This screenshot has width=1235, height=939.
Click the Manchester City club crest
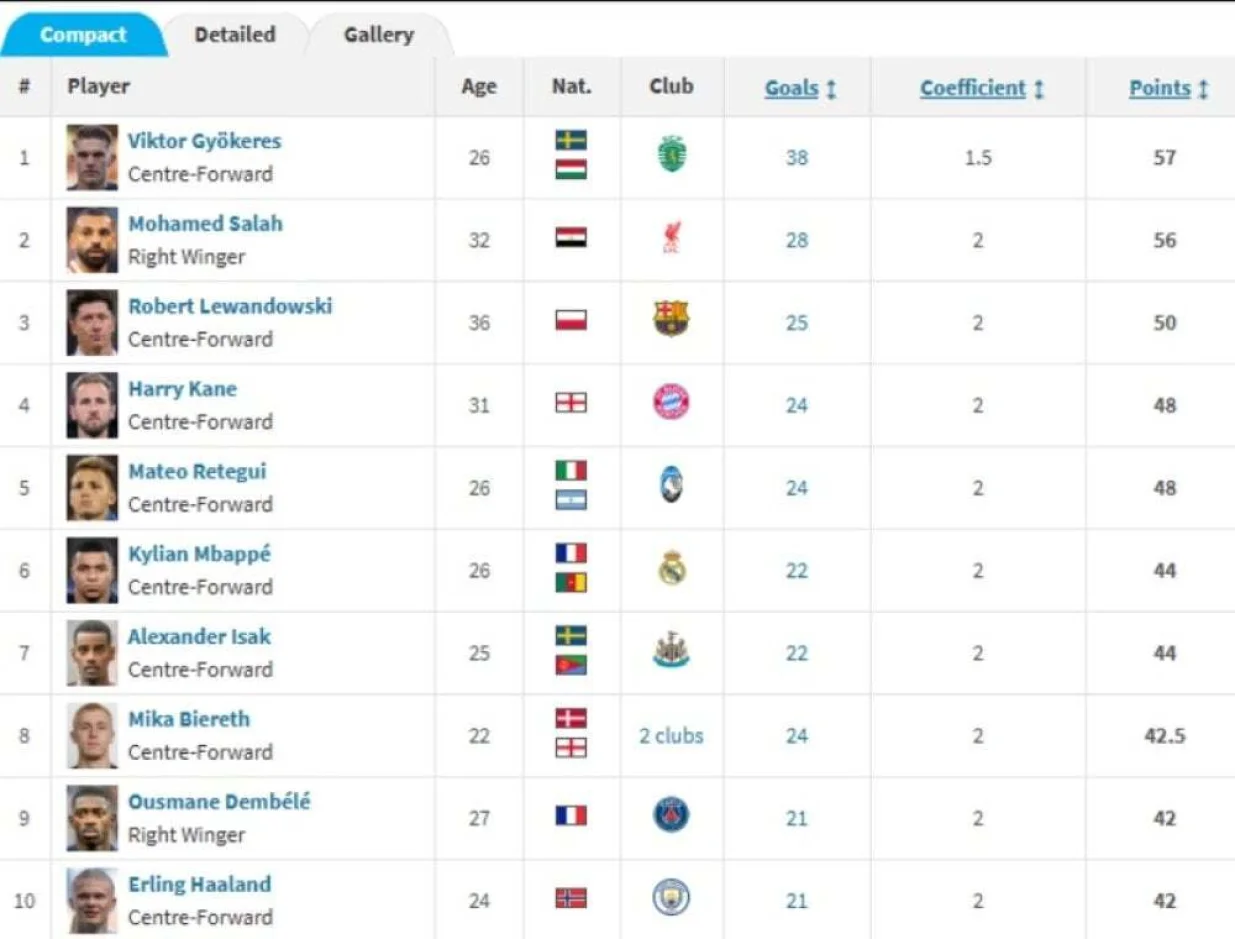point(671,899)
